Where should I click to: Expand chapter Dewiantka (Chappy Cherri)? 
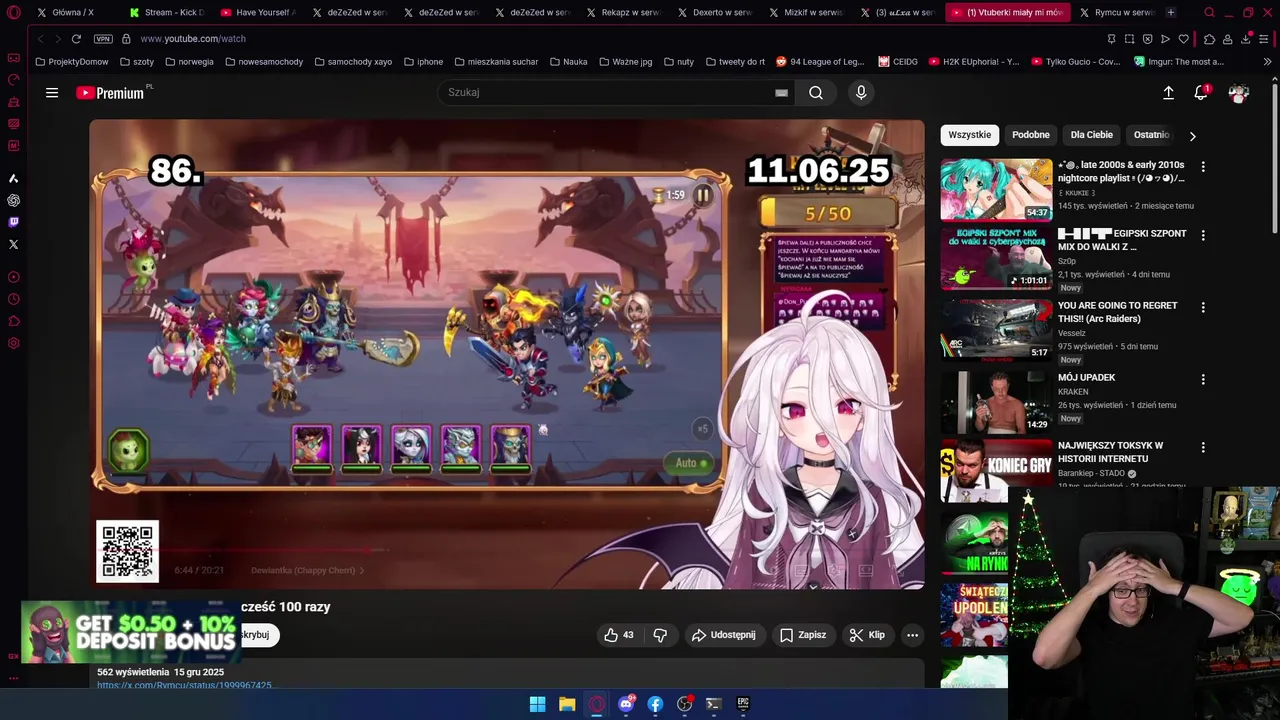(307, 571)
